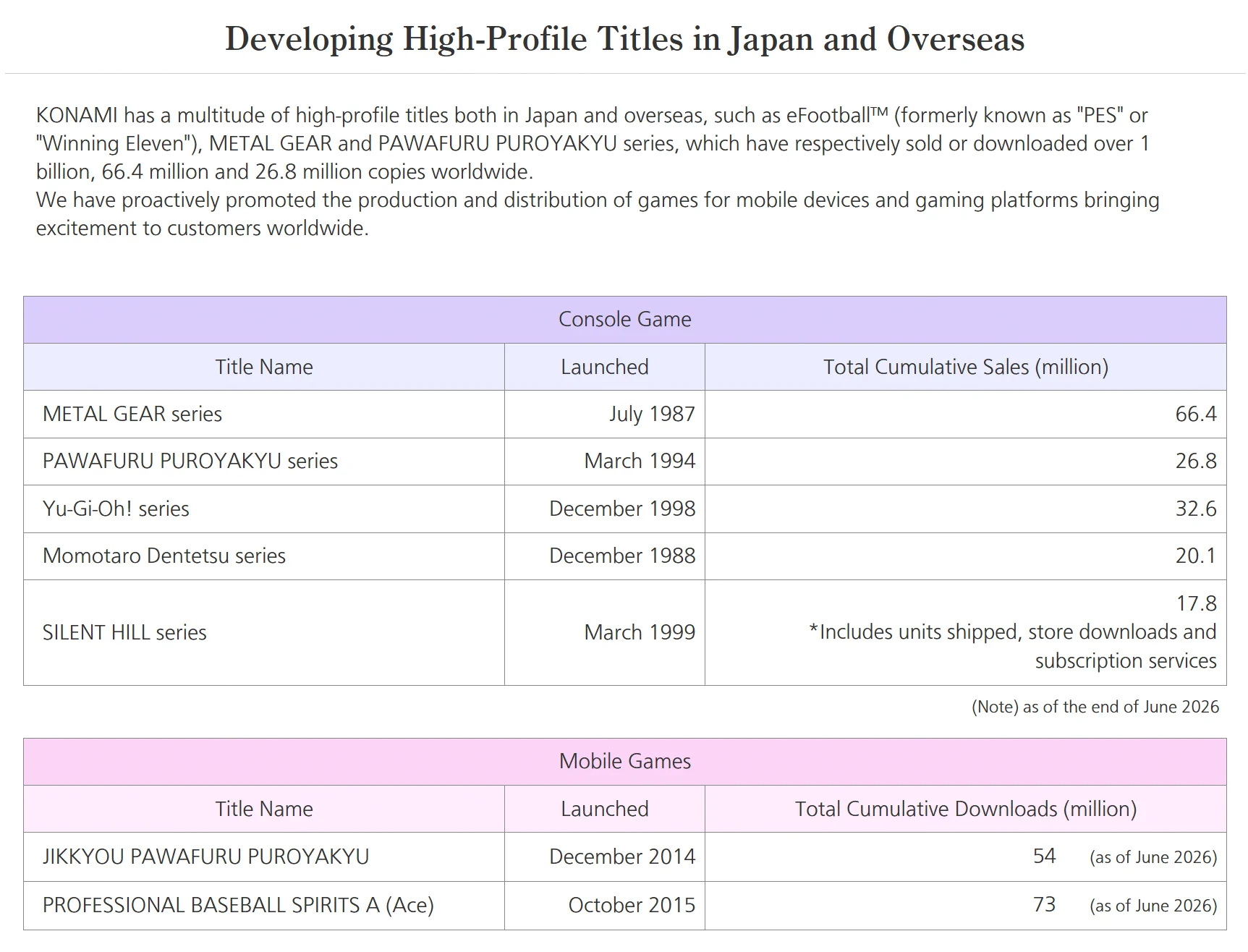
Task: Click the 'Mobile Games' table header
Action: click(x=624, y=761)
